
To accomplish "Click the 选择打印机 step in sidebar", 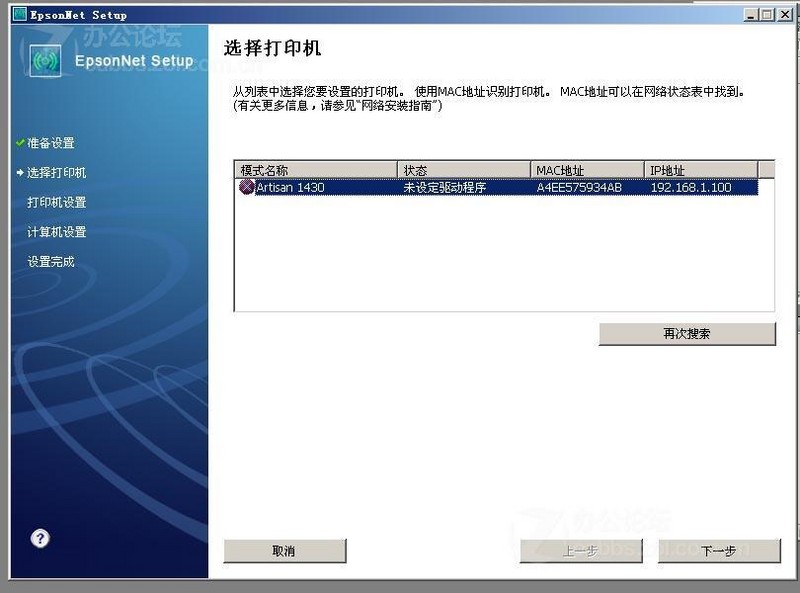I will click(56, 172).
